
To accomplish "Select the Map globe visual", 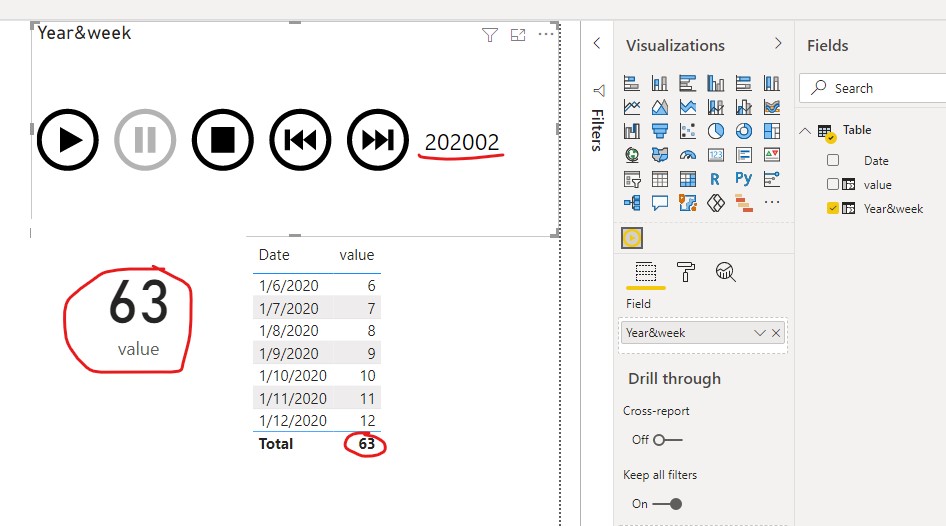I will point(632,155).
